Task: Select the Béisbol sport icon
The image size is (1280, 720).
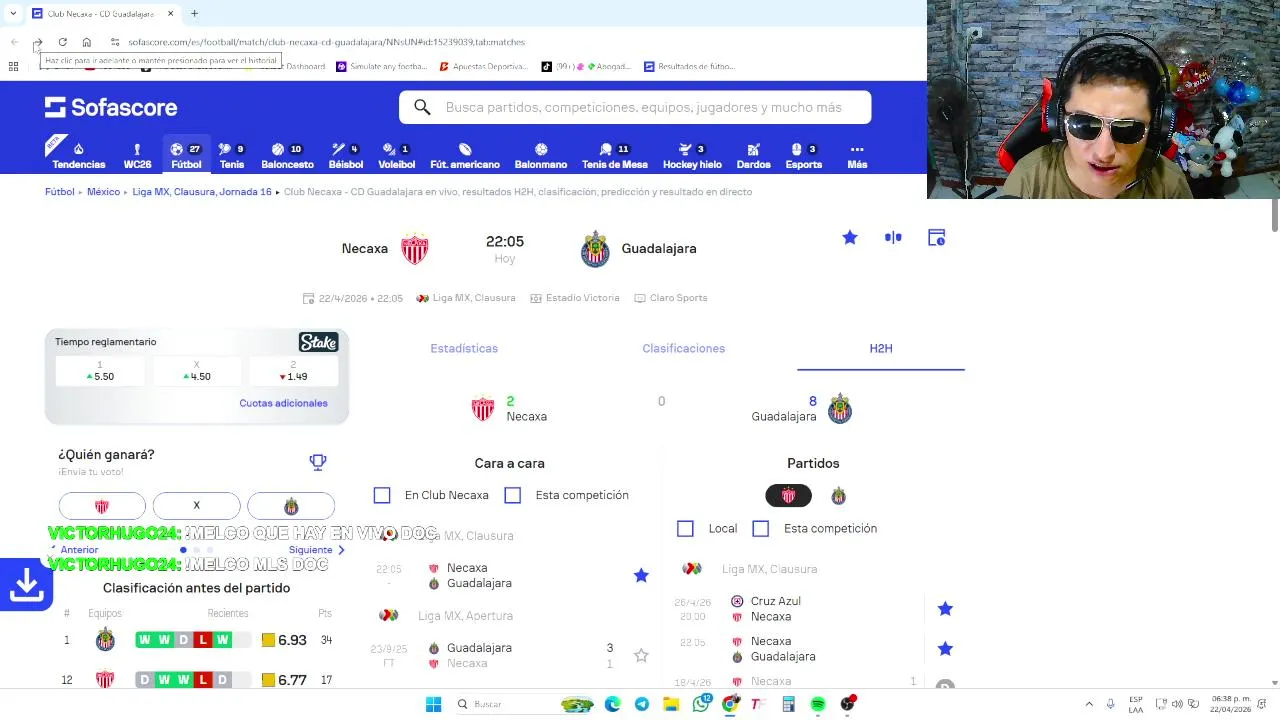Action: 346,156
